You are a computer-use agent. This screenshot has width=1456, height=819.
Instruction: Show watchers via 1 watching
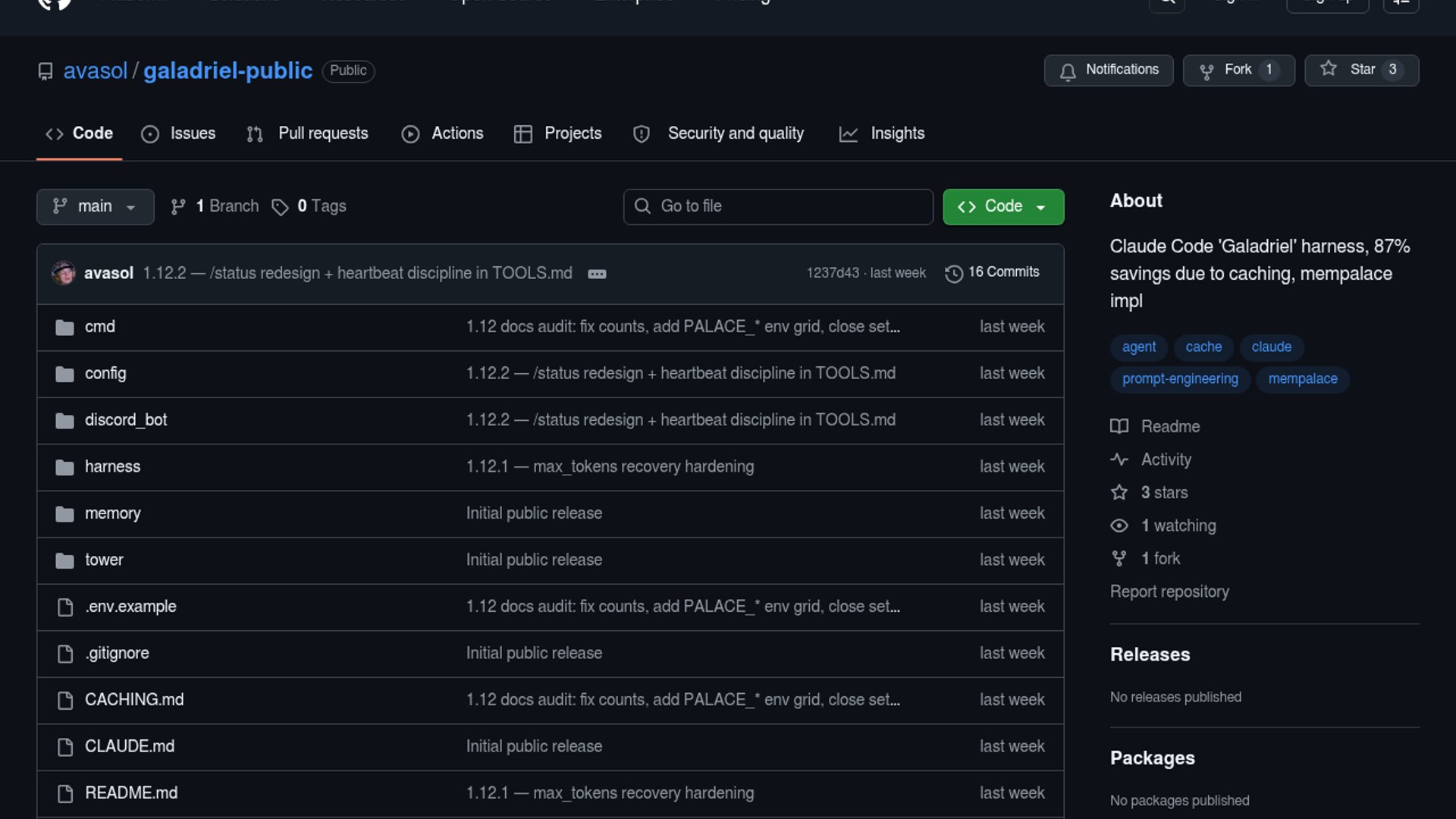(1178, 526)
